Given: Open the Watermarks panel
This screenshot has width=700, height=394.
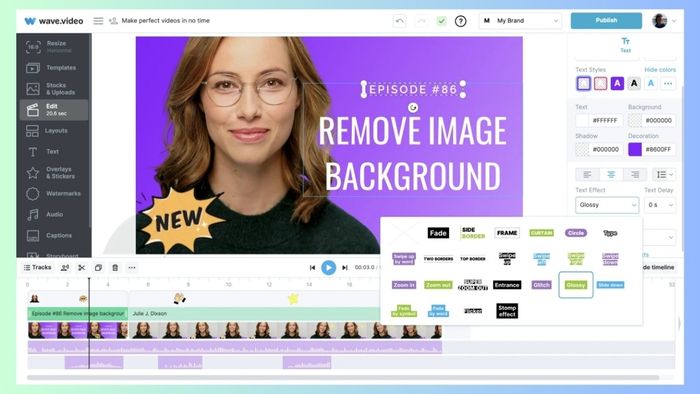Looking at the screenshot, I should tap(54, 194).
